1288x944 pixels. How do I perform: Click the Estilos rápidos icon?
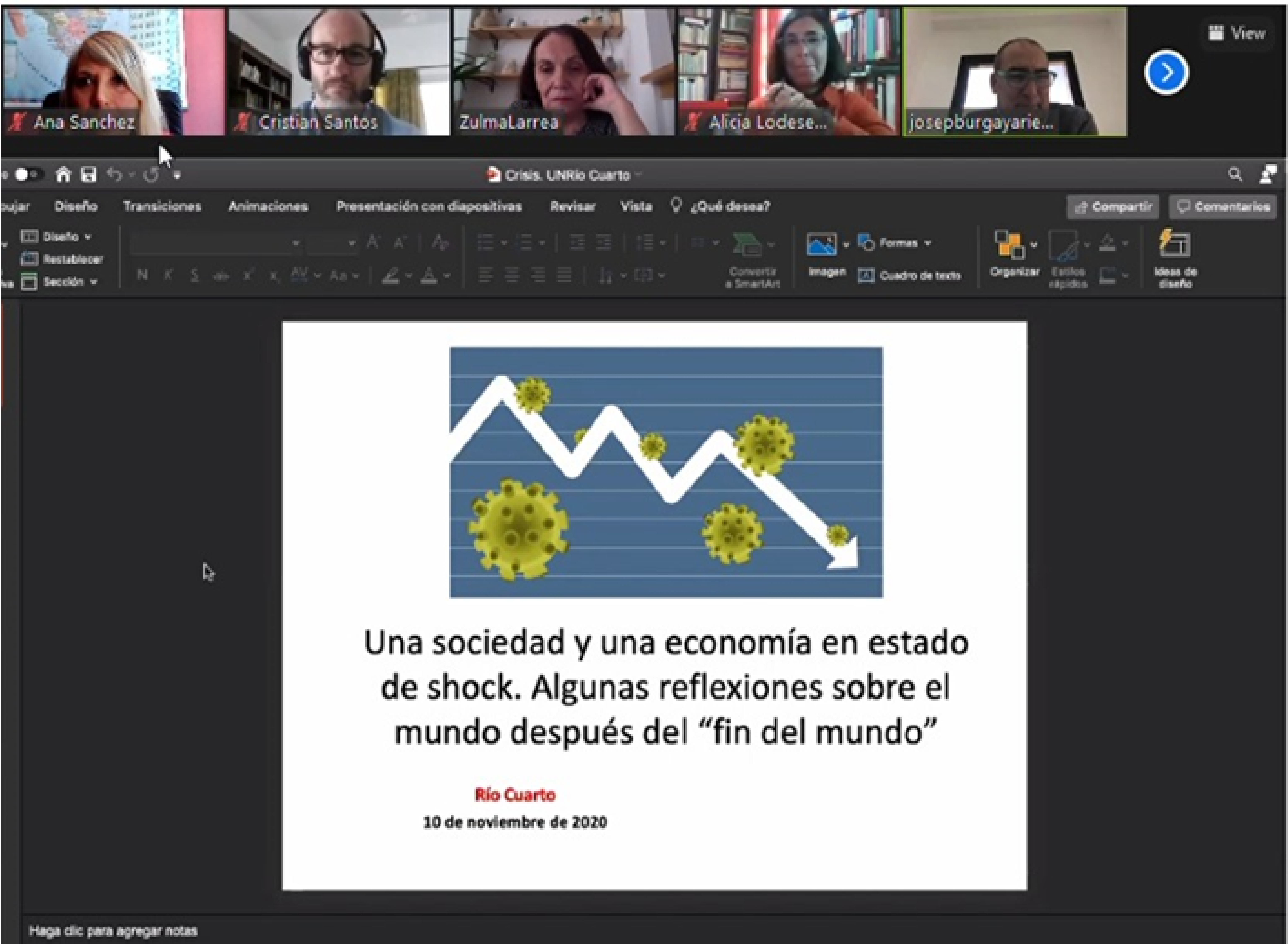1064,246
